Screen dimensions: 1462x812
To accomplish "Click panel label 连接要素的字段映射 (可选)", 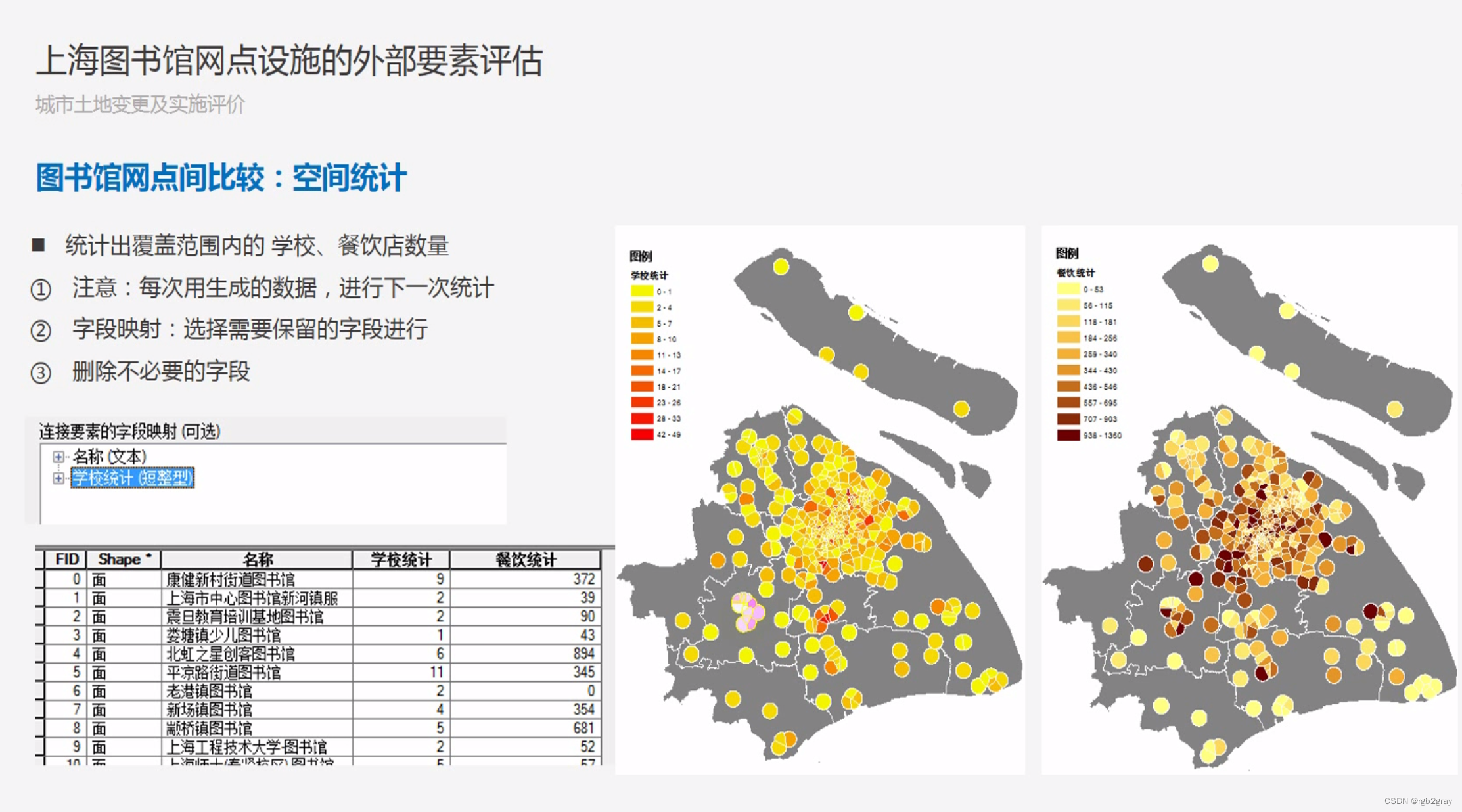I will coord(129,432).
